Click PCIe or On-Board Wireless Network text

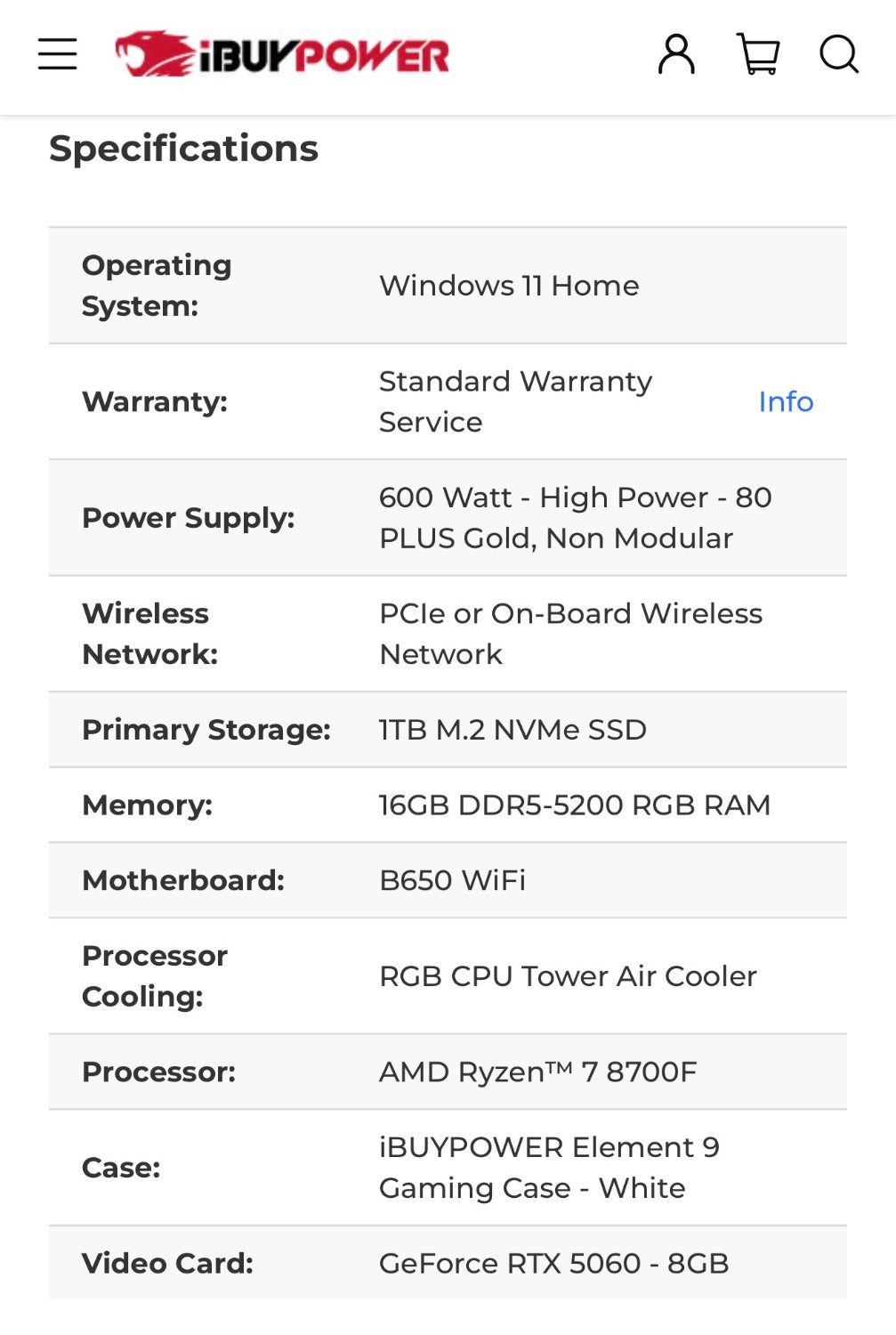570,634
